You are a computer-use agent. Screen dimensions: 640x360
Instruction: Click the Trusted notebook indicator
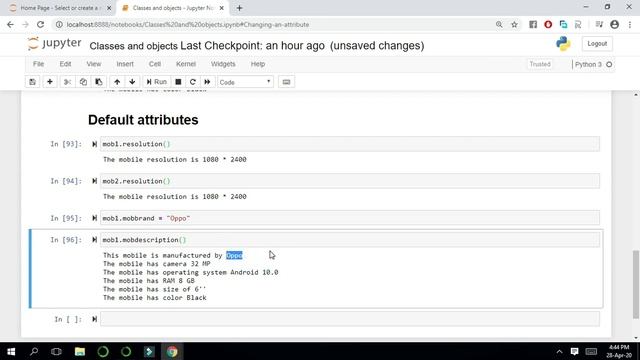coord(540,64)
